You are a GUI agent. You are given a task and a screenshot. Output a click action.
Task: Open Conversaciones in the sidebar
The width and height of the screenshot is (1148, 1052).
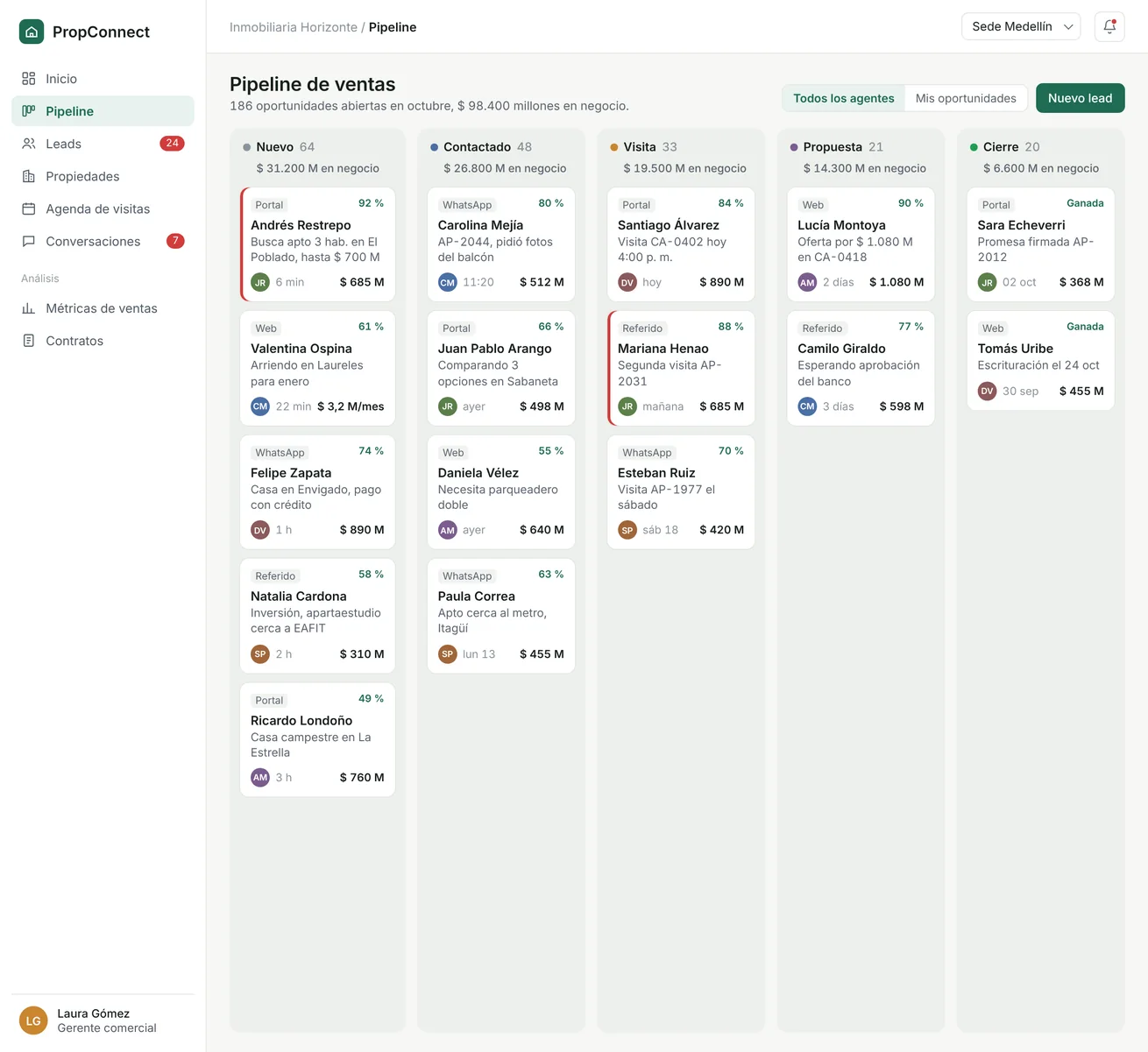tap(103, 241)
